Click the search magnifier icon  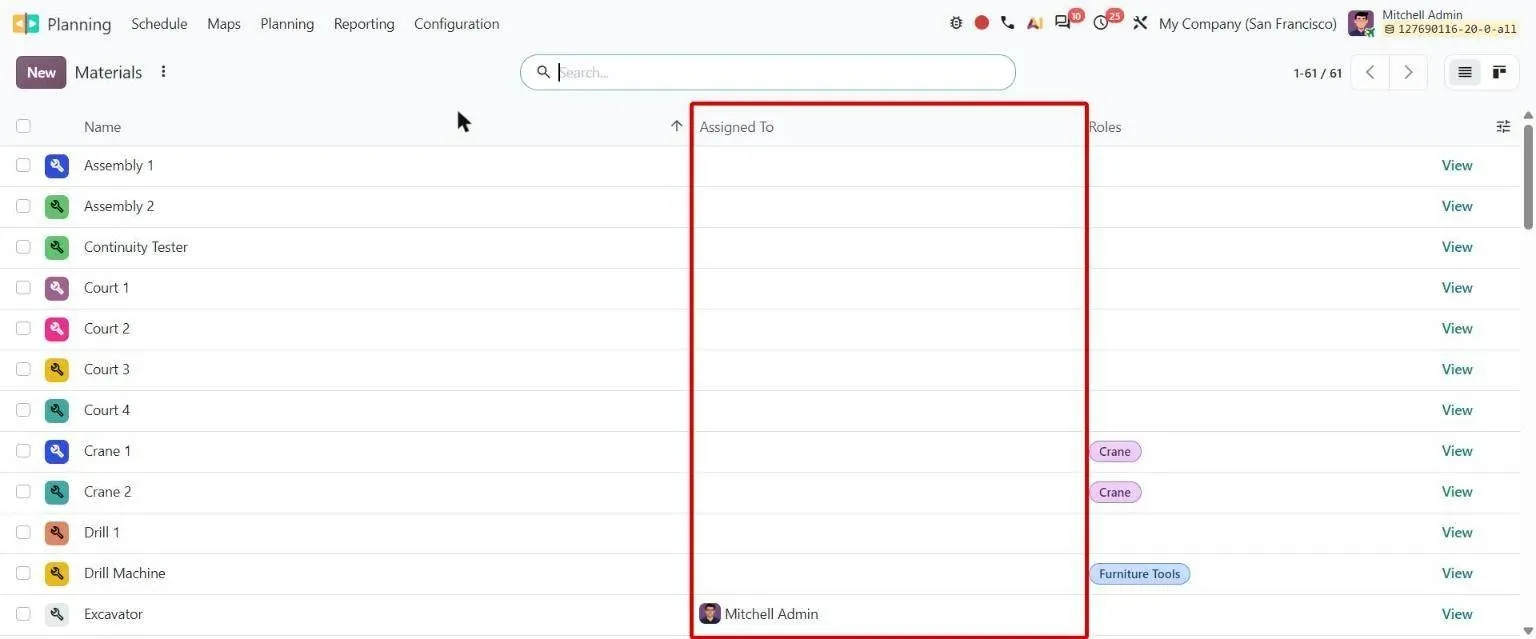click(x=543, y=72)
